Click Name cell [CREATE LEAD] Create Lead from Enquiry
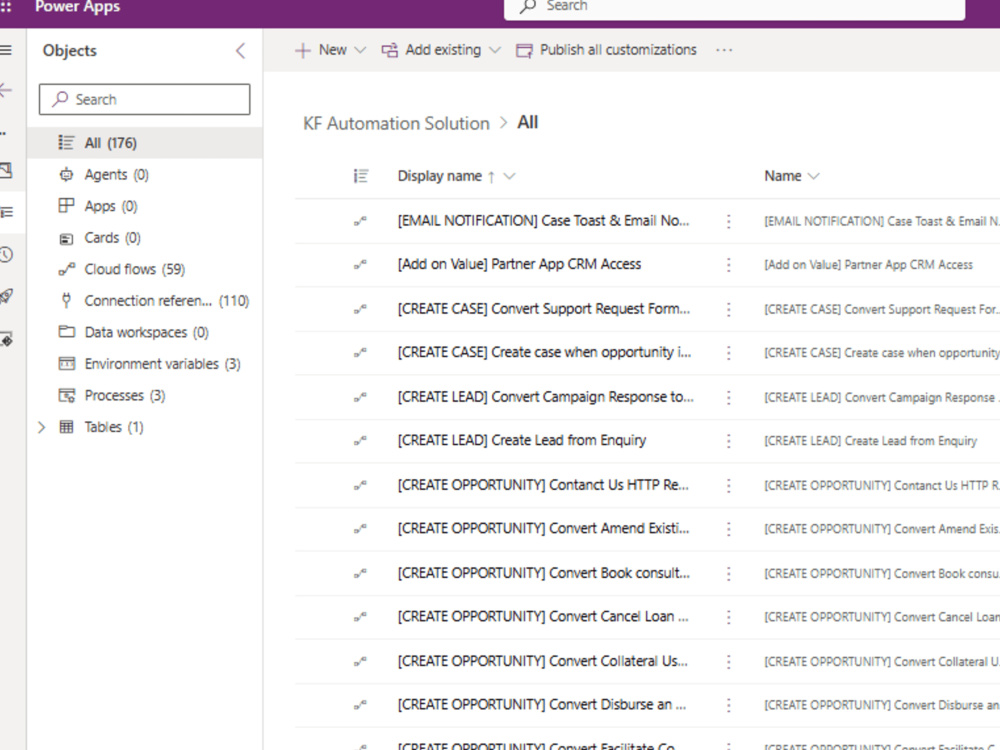 click(871, 441)
